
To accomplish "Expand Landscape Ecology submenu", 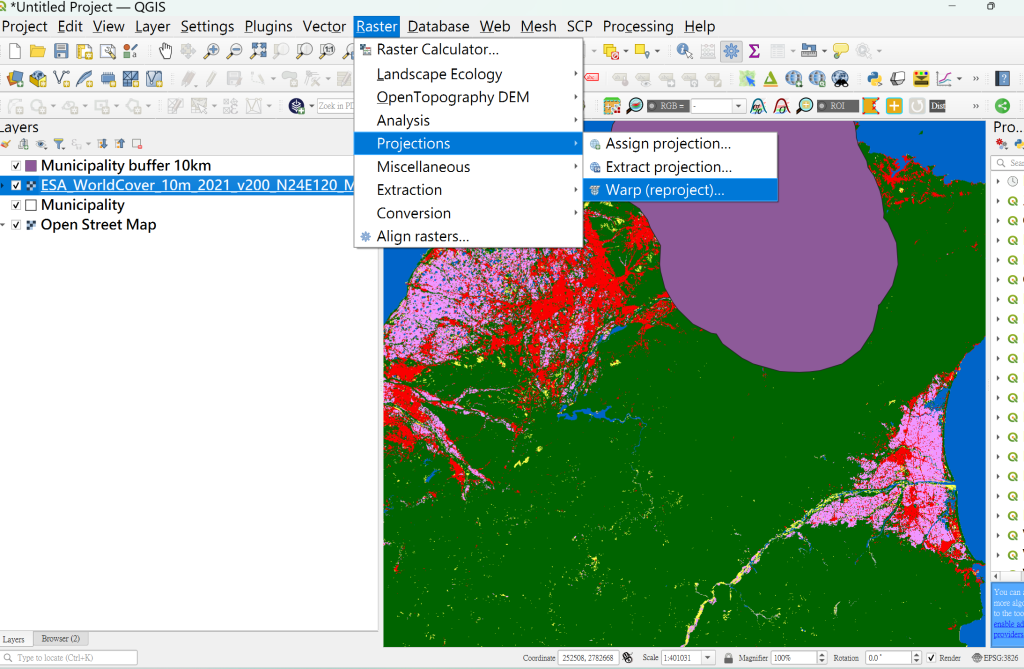I will tap(468, 74).
